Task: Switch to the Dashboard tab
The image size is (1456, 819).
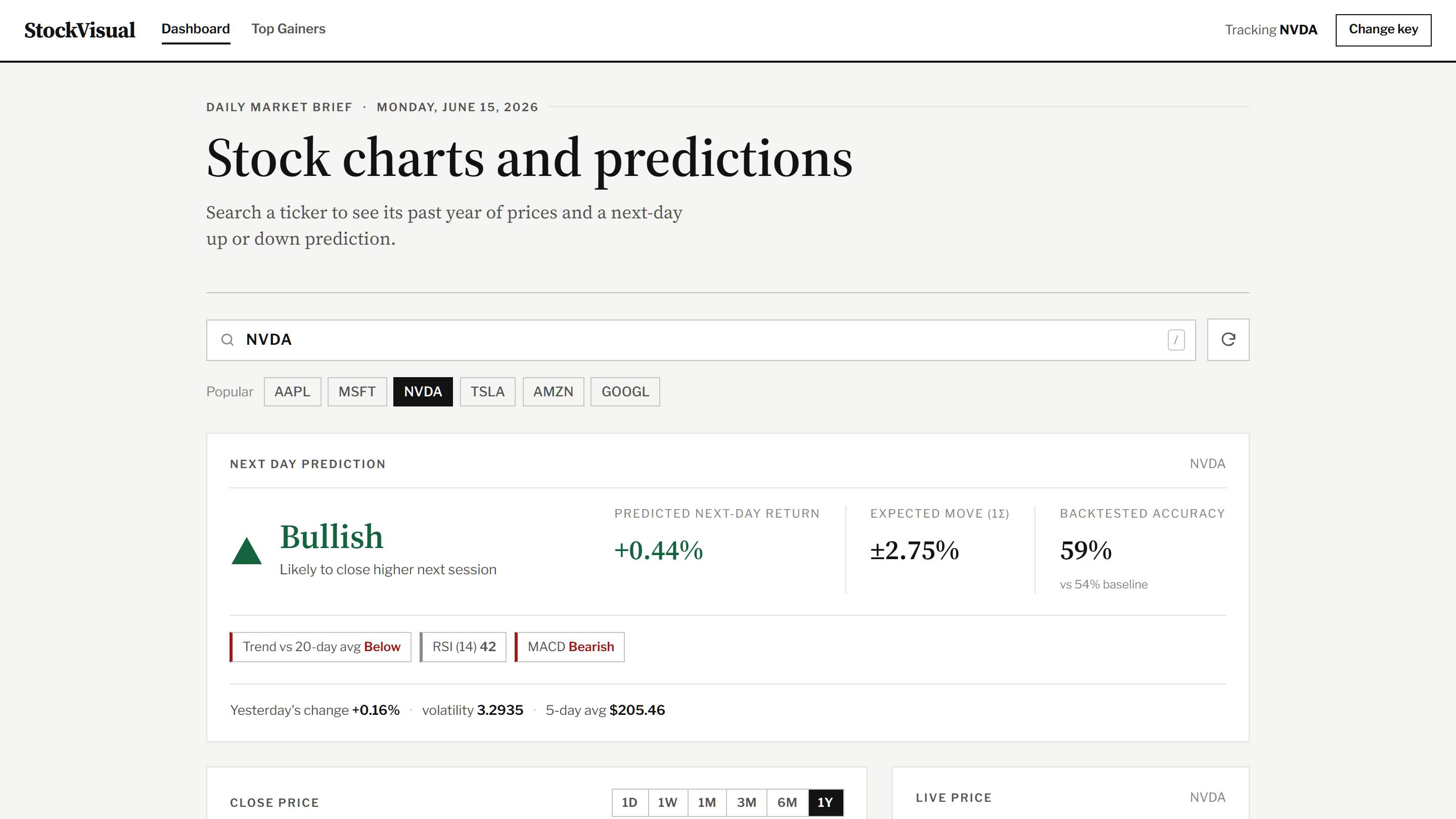Action: 196,29
